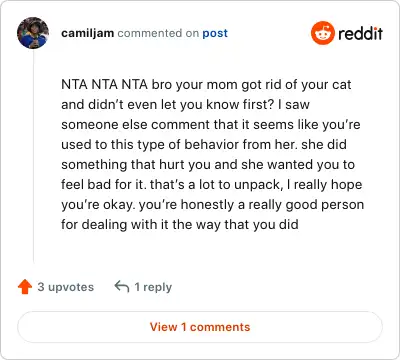Open camiljam's profile avatar
Viewport: 400px width, 360px height.
(33, 33)
